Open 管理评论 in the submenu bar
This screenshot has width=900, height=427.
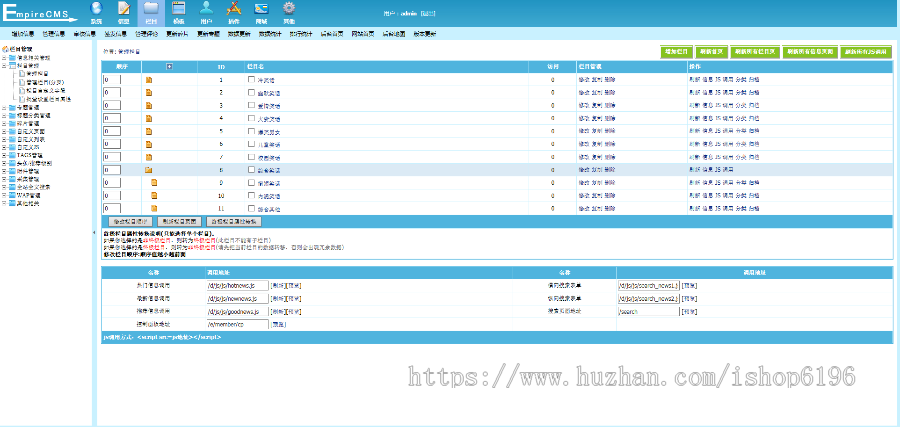point(146,34)
